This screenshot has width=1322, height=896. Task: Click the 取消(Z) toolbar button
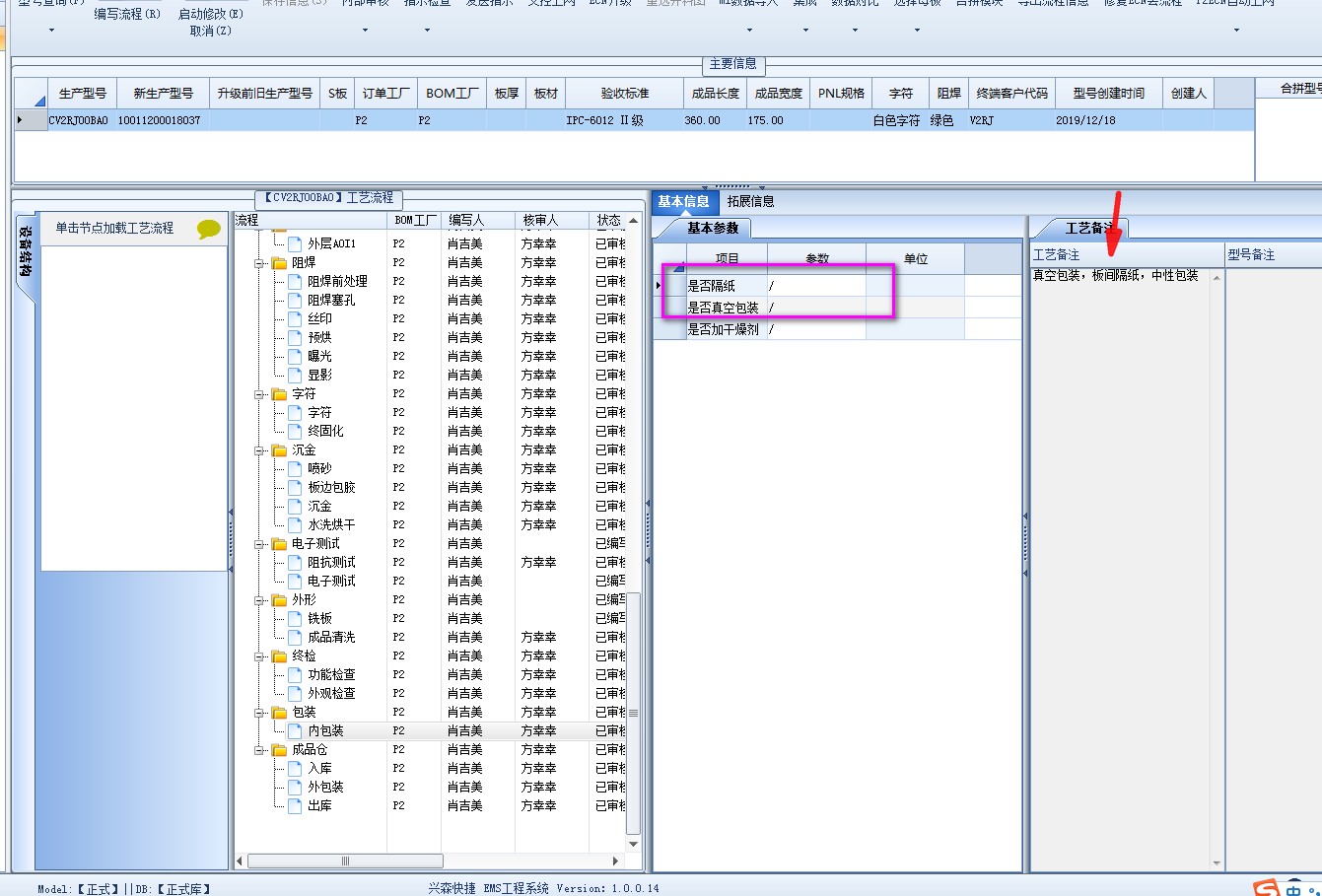(x=211, y=31)
